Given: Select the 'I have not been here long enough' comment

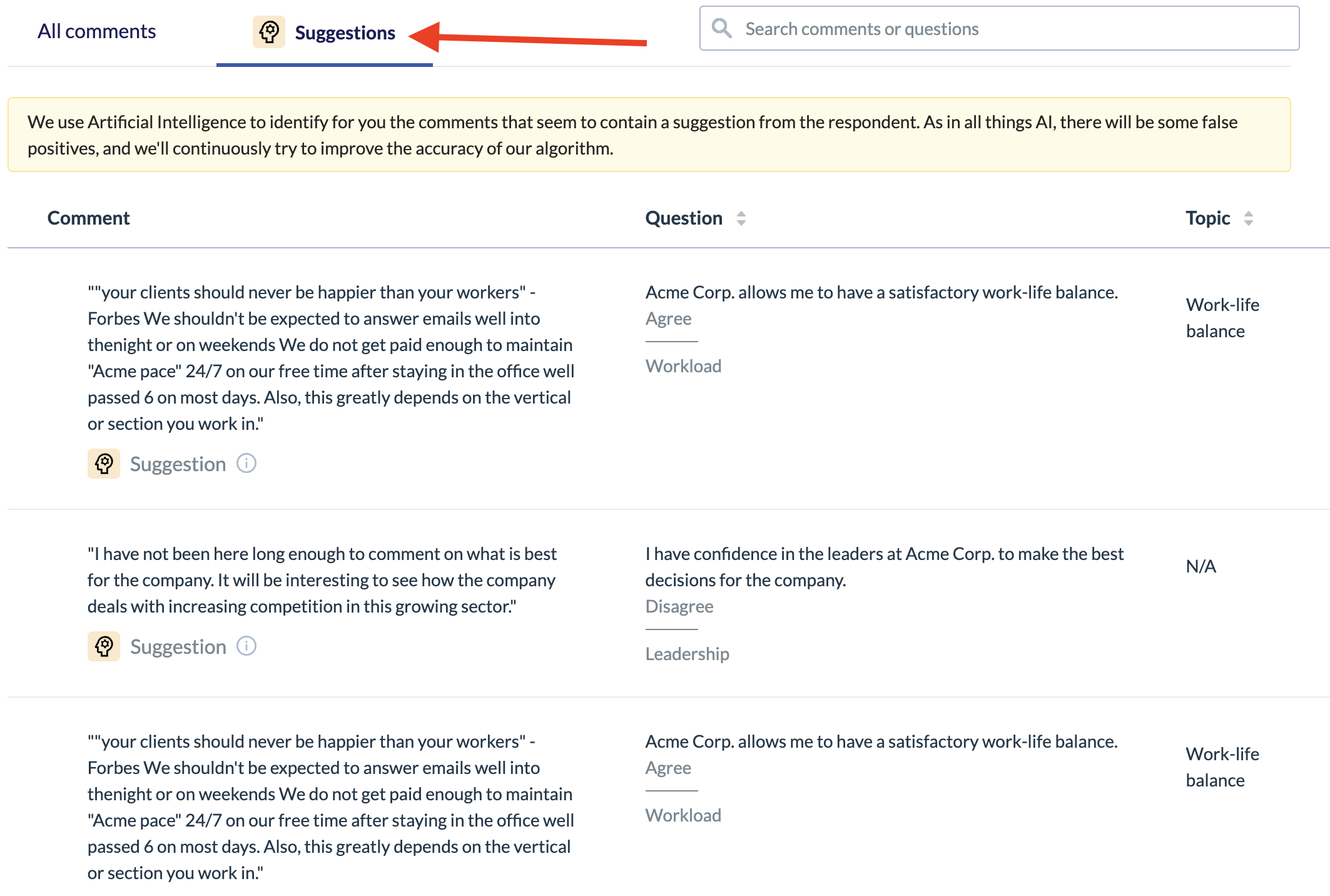Looking at the screenshot, I should click(322, 580).
